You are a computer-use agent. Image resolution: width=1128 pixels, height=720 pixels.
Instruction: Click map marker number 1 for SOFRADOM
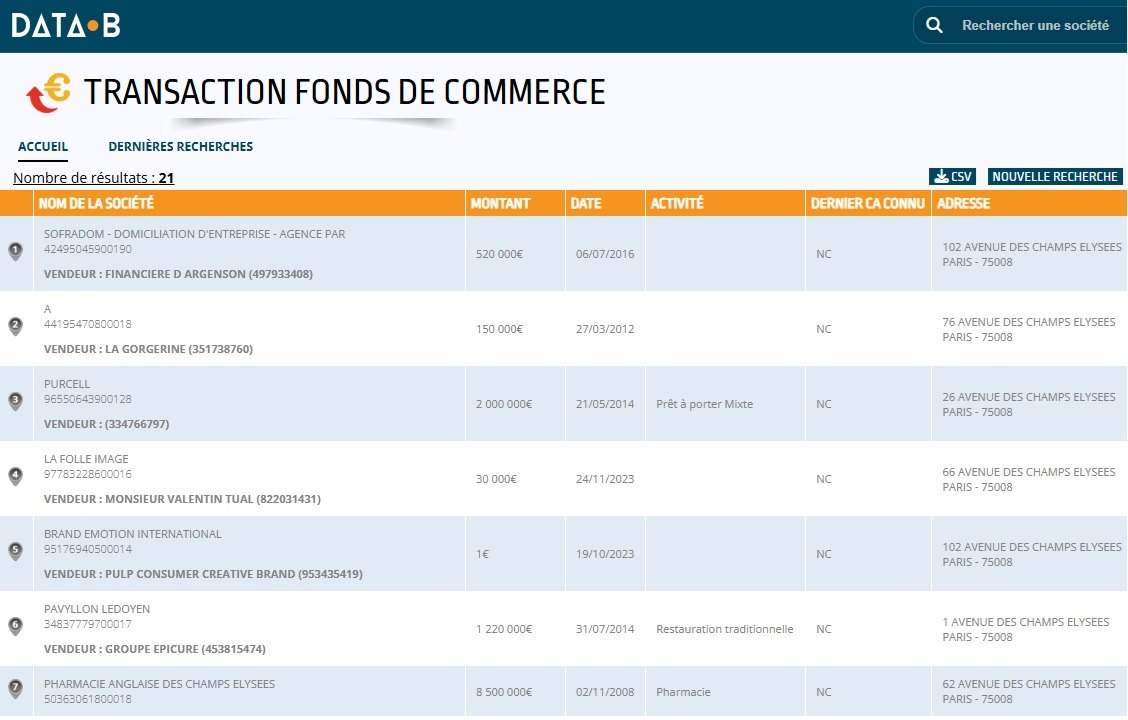coord(15,251)
